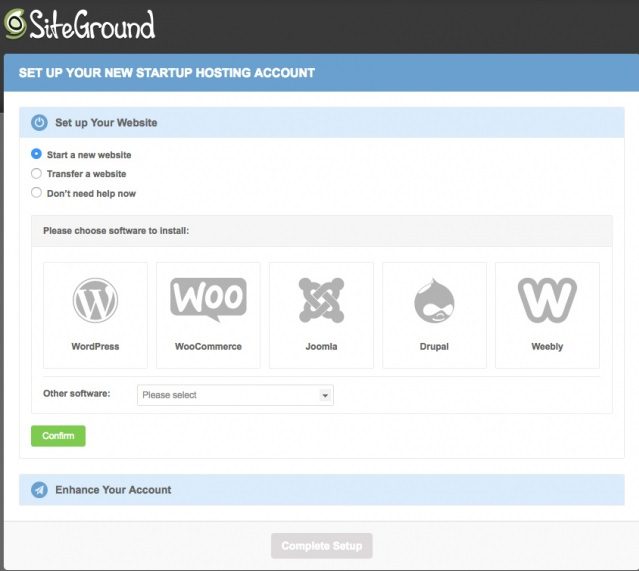Click the paper plane icon beside Enhance Your Account

(40, 490)
